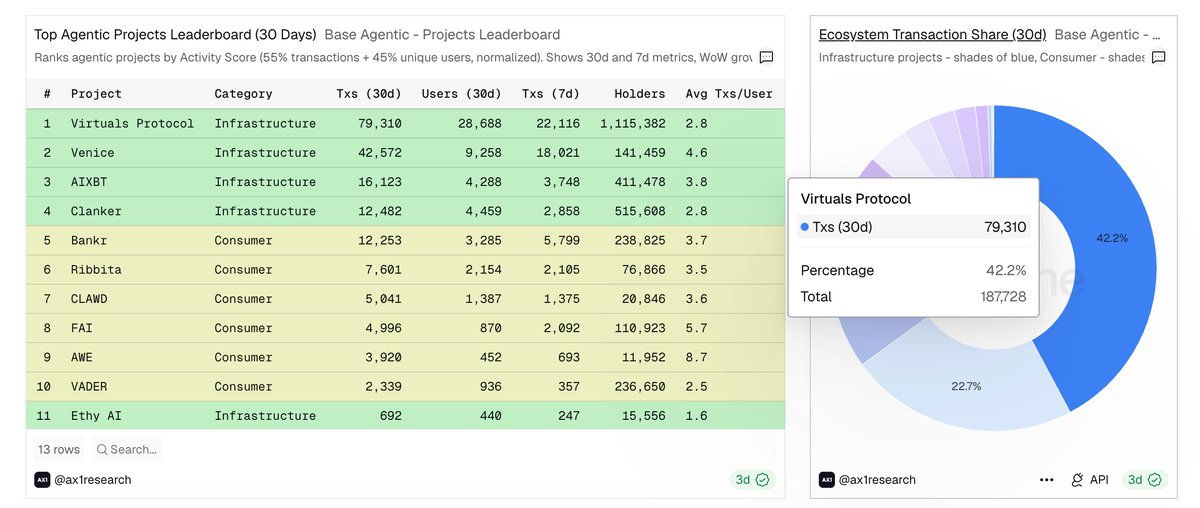
Task: Click the leaderboard description text
Action: [393, 58]
